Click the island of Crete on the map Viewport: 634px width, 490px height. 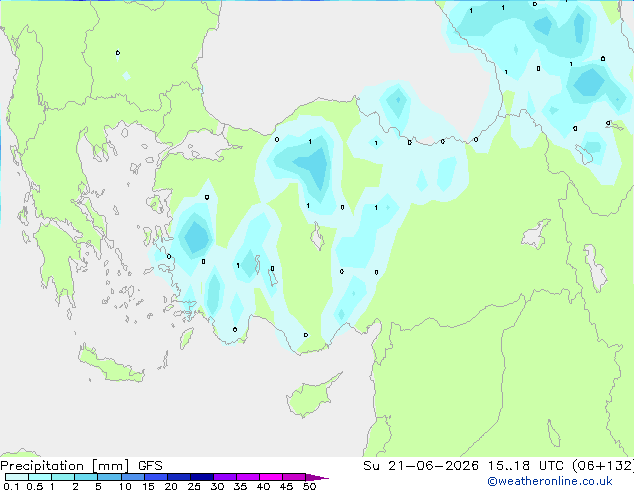click(x=111, y=366)
